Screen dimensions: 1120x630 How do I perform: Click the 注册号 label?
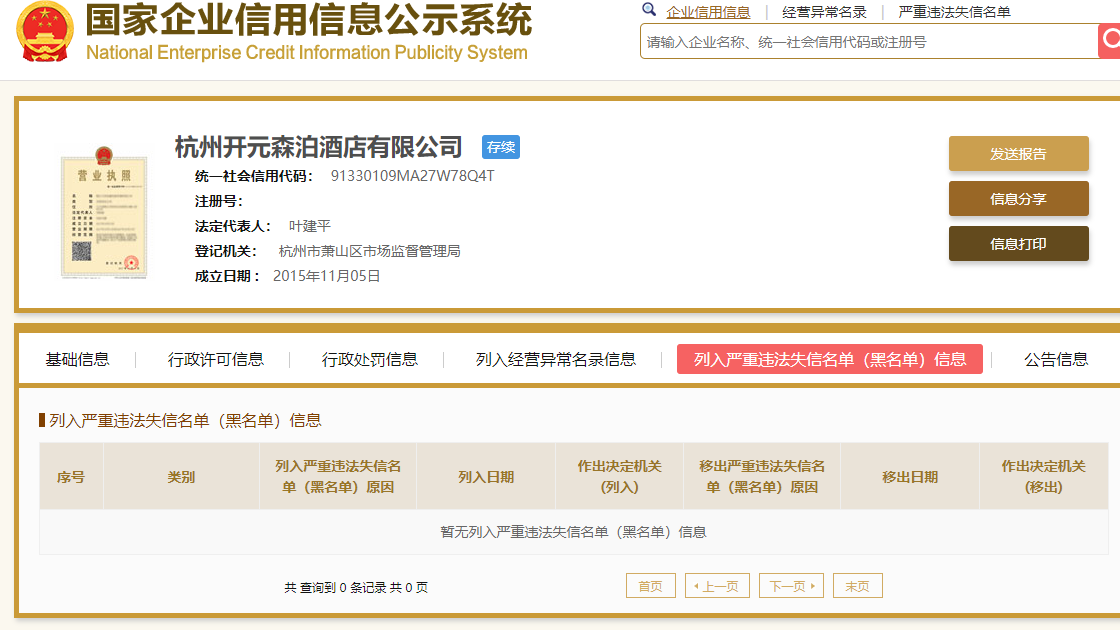click(x=219, y=201)
